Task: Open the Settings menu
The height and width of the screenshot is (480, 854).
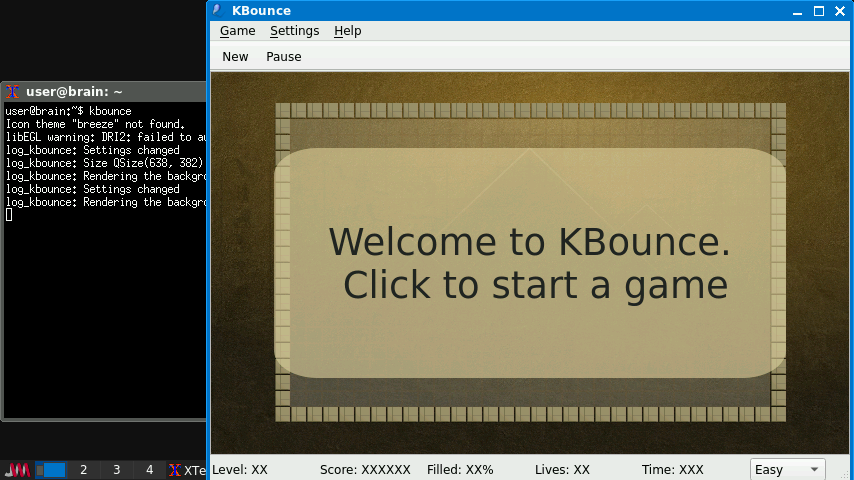Action: [294, 31]
